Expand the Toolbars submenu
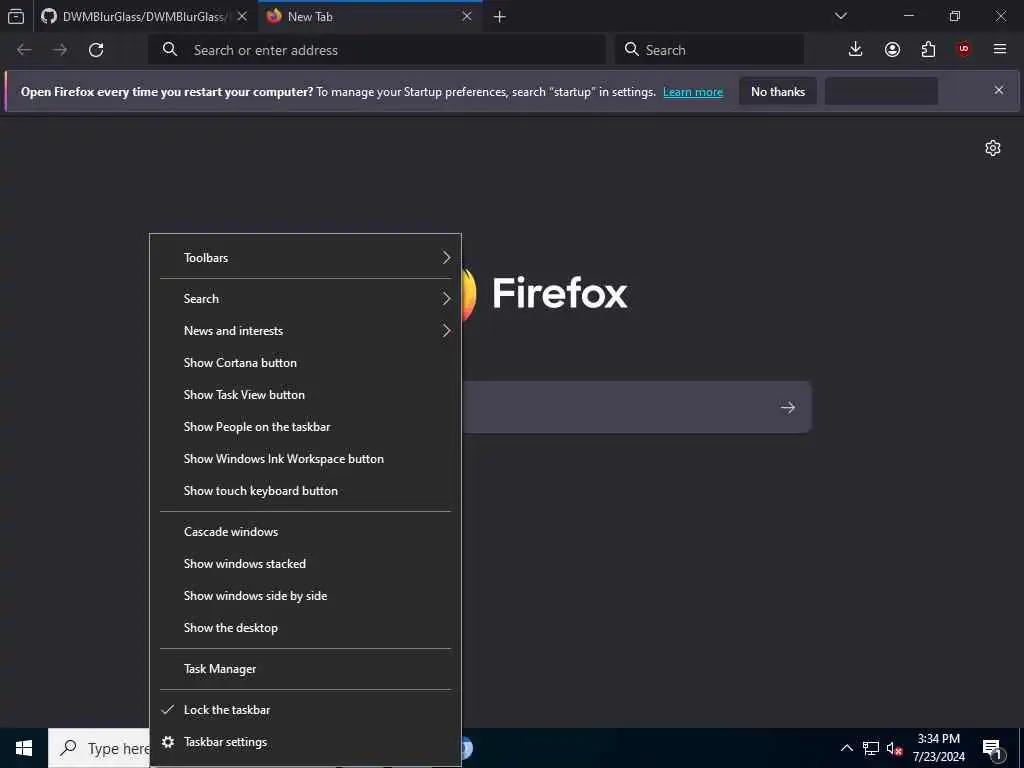The height and width of the screenshot is (768, 1024). (306, 257)
